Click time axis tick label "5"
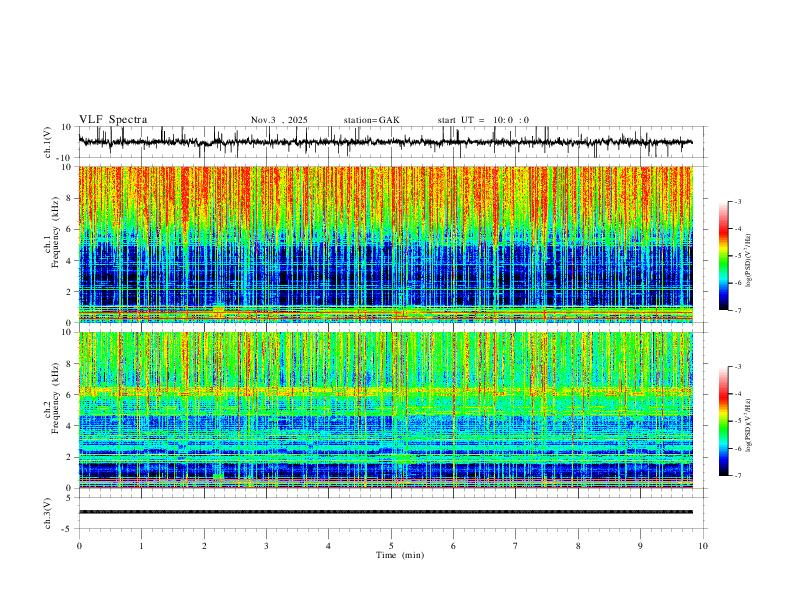The image size is (792, 612). (391, 546)
